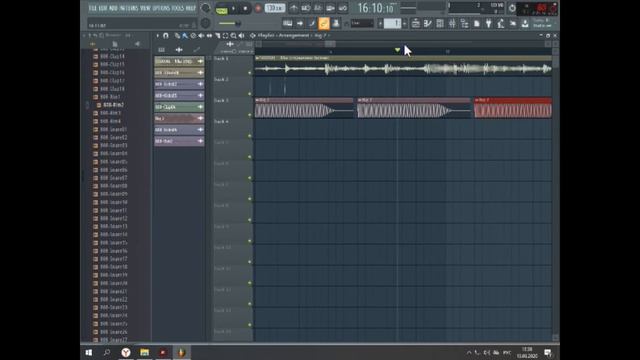Viewport: 640px width, 360px height.
Task: Open the pattern selector box
Action: [x=393, y=24]
